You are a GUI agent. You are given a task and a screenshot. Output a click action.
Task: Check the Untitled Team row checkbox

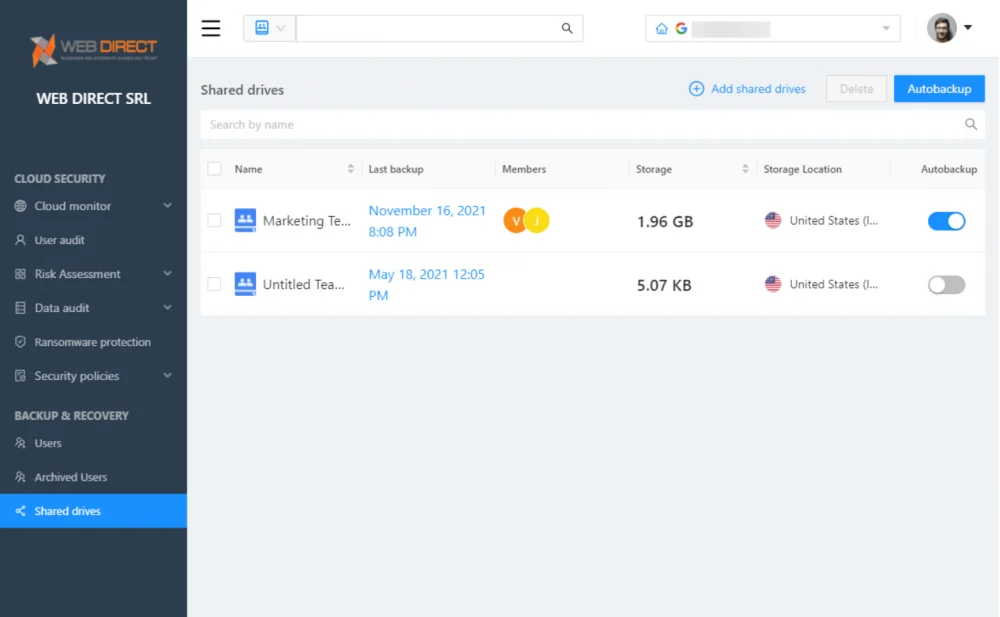214,284
